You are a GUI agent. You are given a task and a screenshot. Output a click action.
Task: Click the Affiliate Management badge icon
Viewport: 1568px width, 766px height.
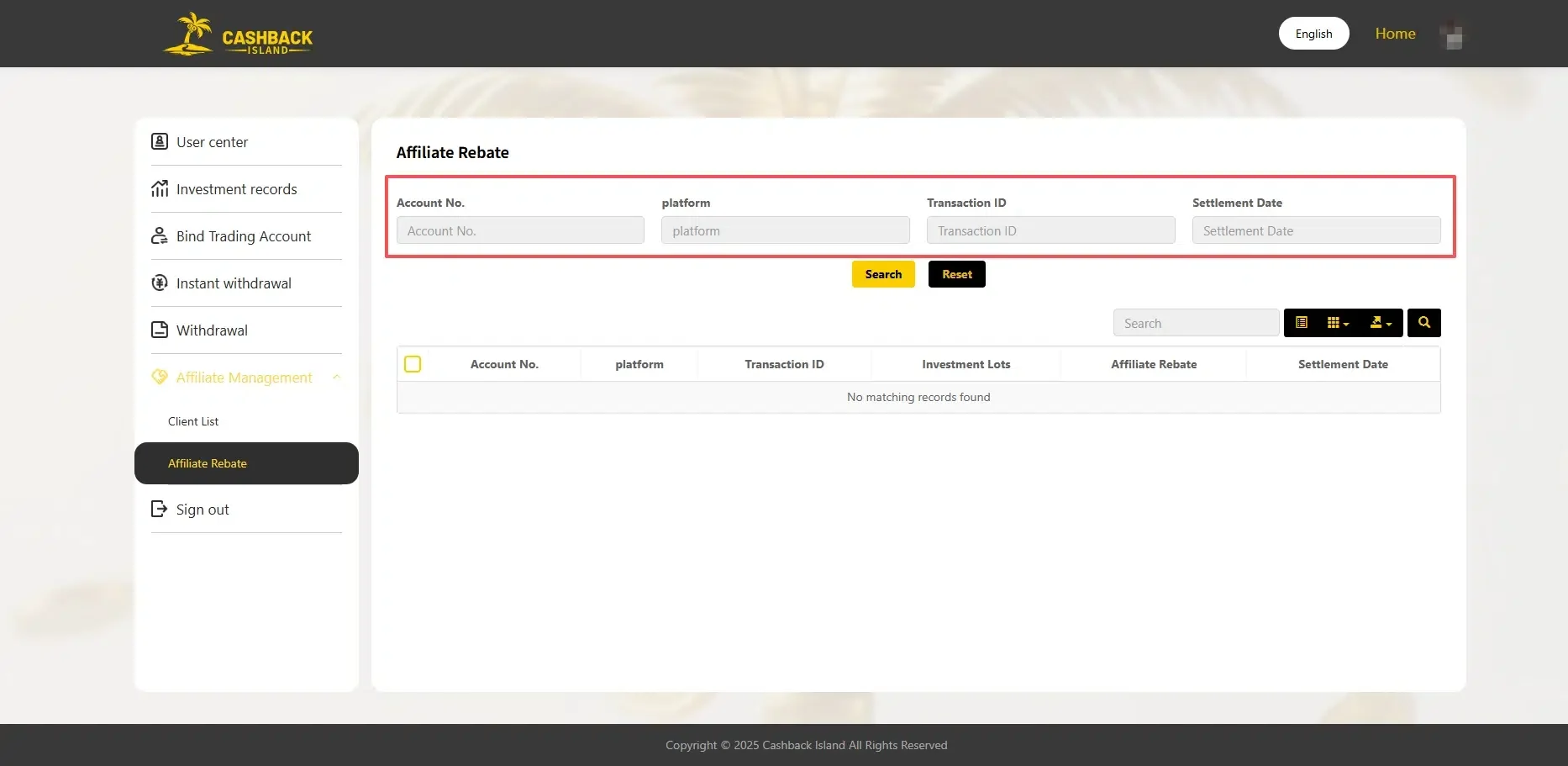(x=160, y=377)
